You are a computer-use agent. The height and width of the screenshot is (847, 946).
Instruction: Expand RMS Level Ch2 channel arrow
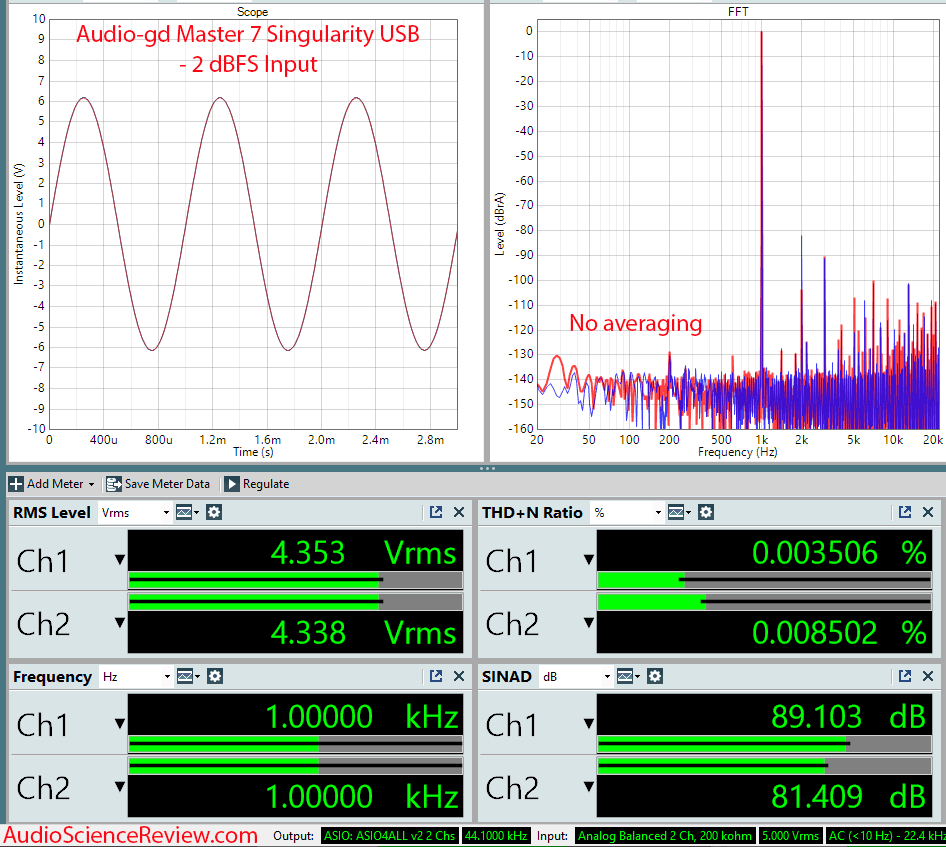[120, 623]
